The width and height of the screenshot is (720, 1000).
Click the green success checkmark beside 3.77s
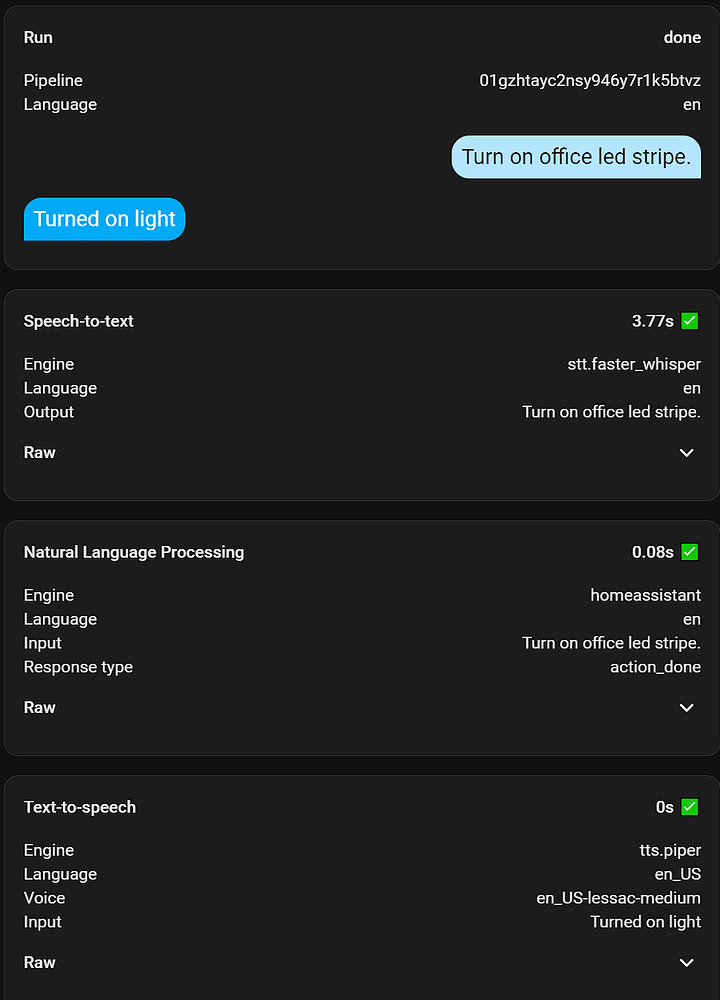[691, 321]
